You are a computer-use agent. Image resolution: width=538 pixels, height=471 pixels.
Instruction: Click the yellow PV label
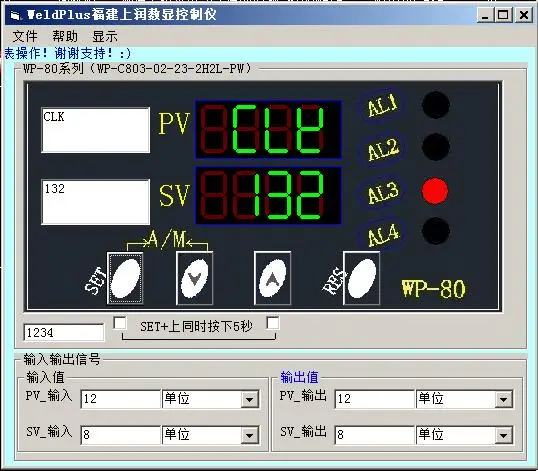pyautogui.click(x=174, y=123)
